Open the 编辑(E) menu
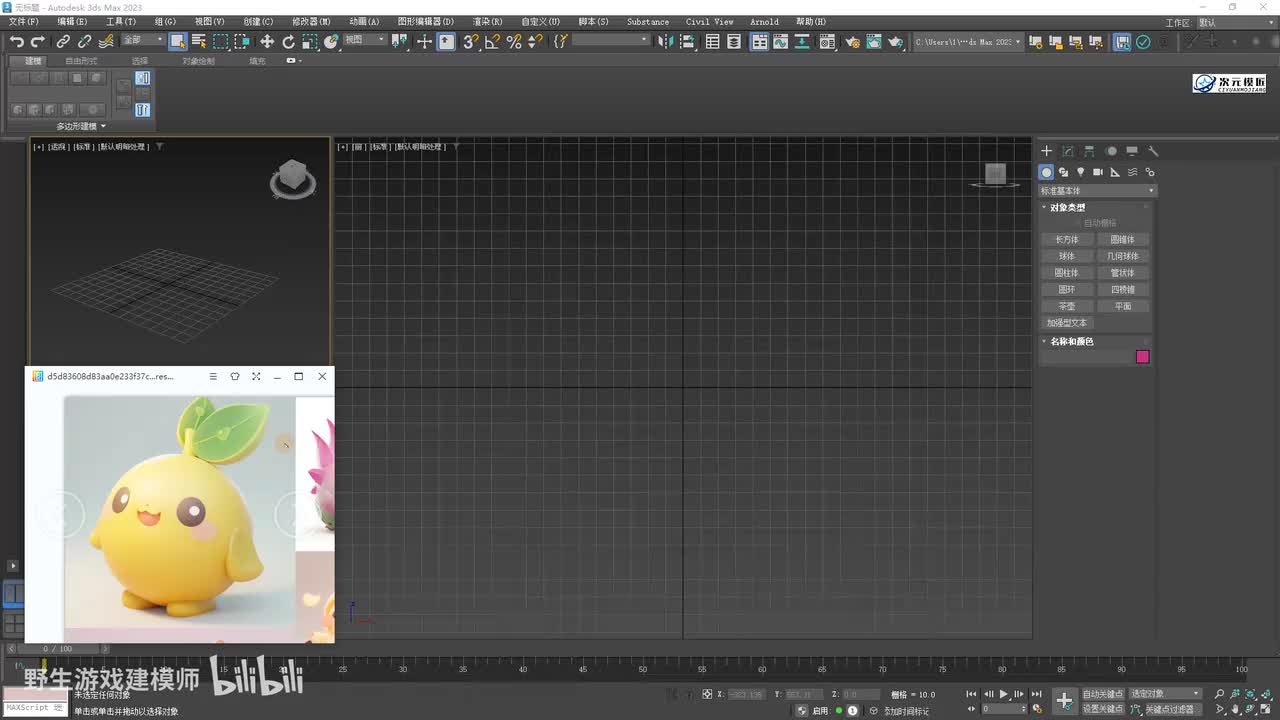The width and height of the screenshot is (1280, 720). point(72,21)
